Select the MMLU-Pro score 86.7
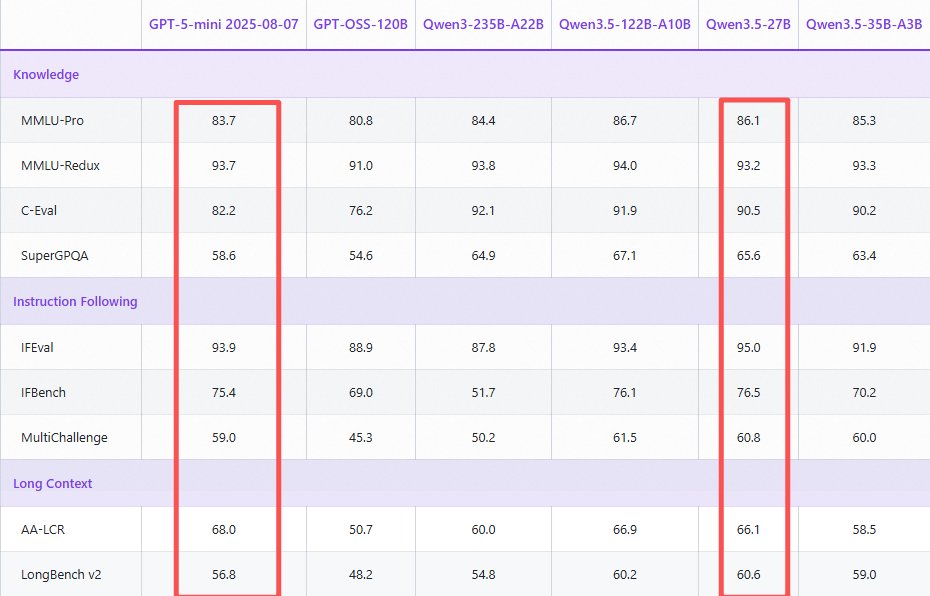 (x=625, y=120)
